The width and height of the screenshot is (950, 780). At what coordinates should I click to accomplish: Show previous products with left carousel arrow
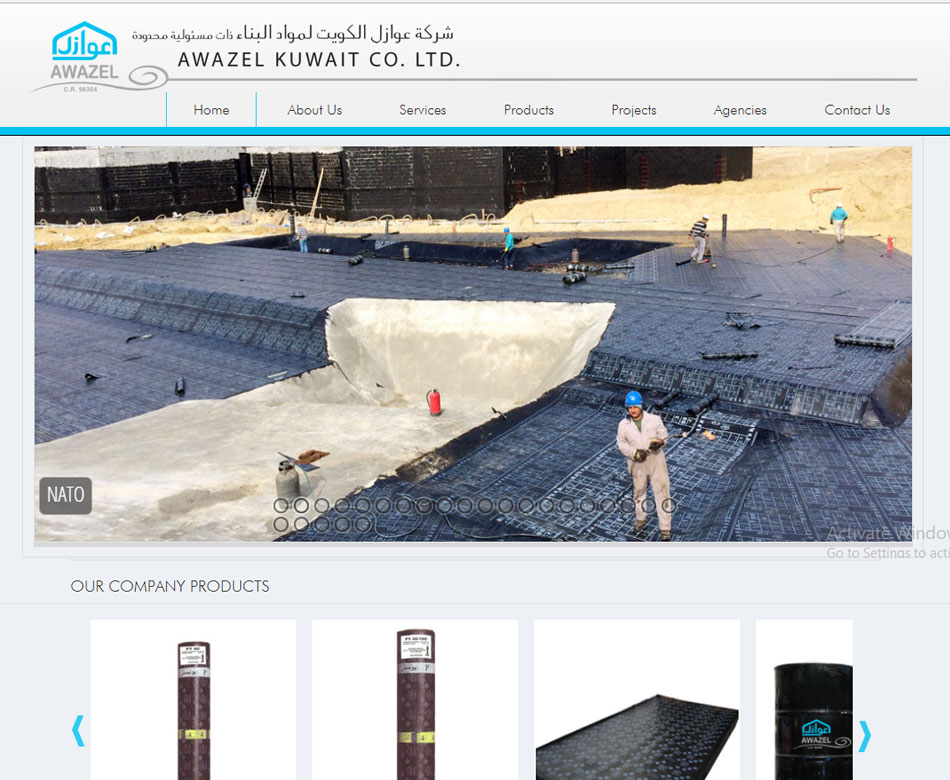(78, 731)
